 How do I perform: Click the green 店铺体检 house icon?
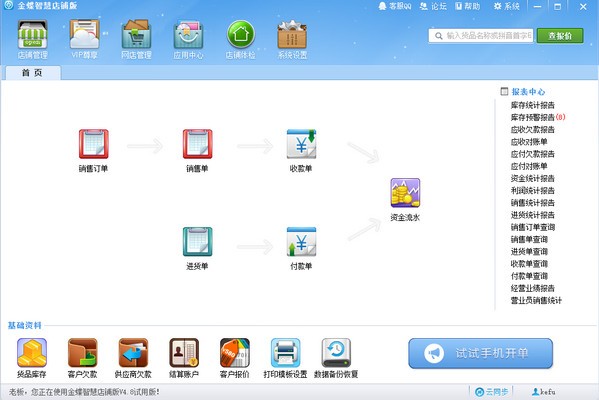240,34
